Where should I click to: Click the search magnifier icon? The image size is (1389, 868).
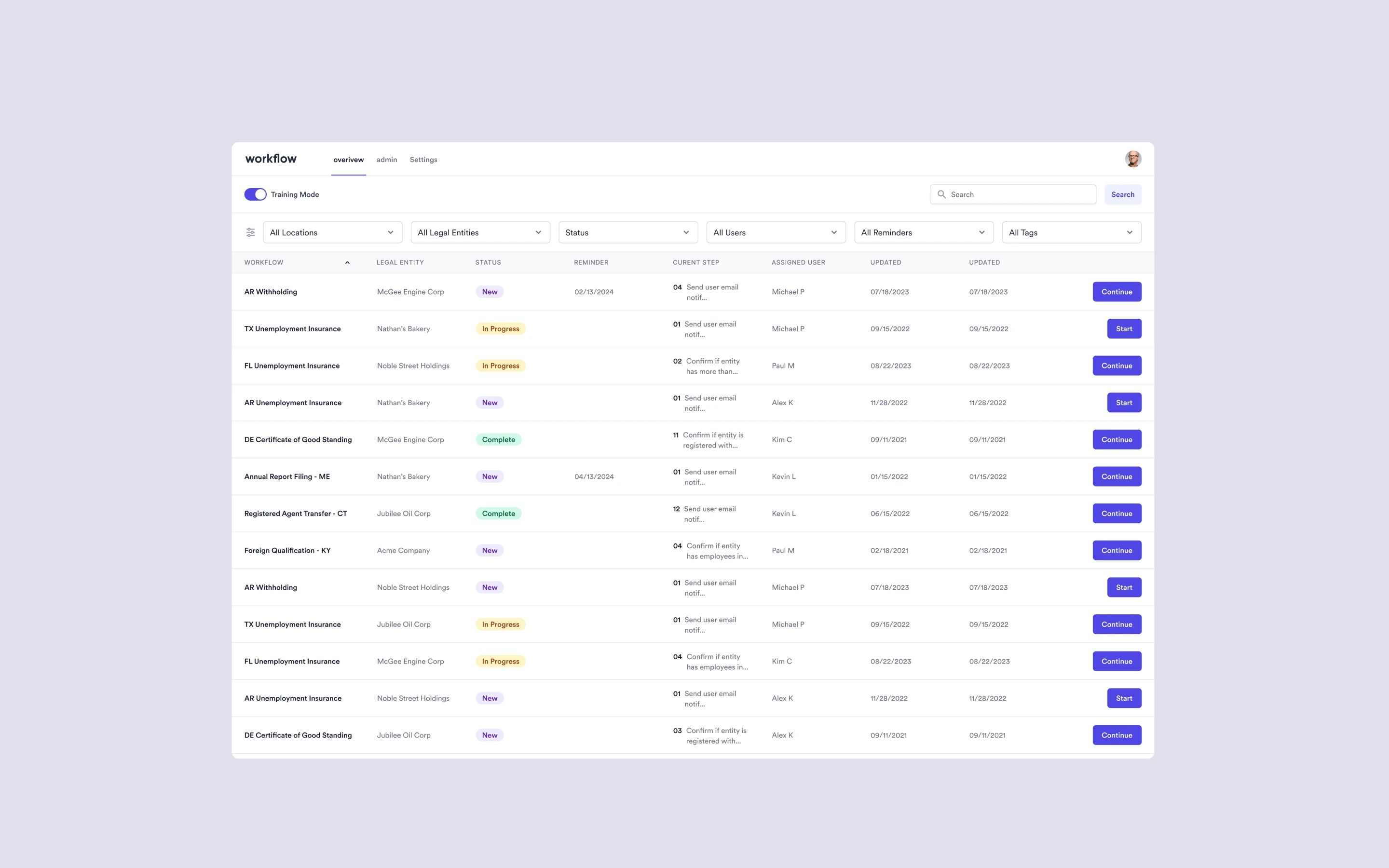pos(941,195)
